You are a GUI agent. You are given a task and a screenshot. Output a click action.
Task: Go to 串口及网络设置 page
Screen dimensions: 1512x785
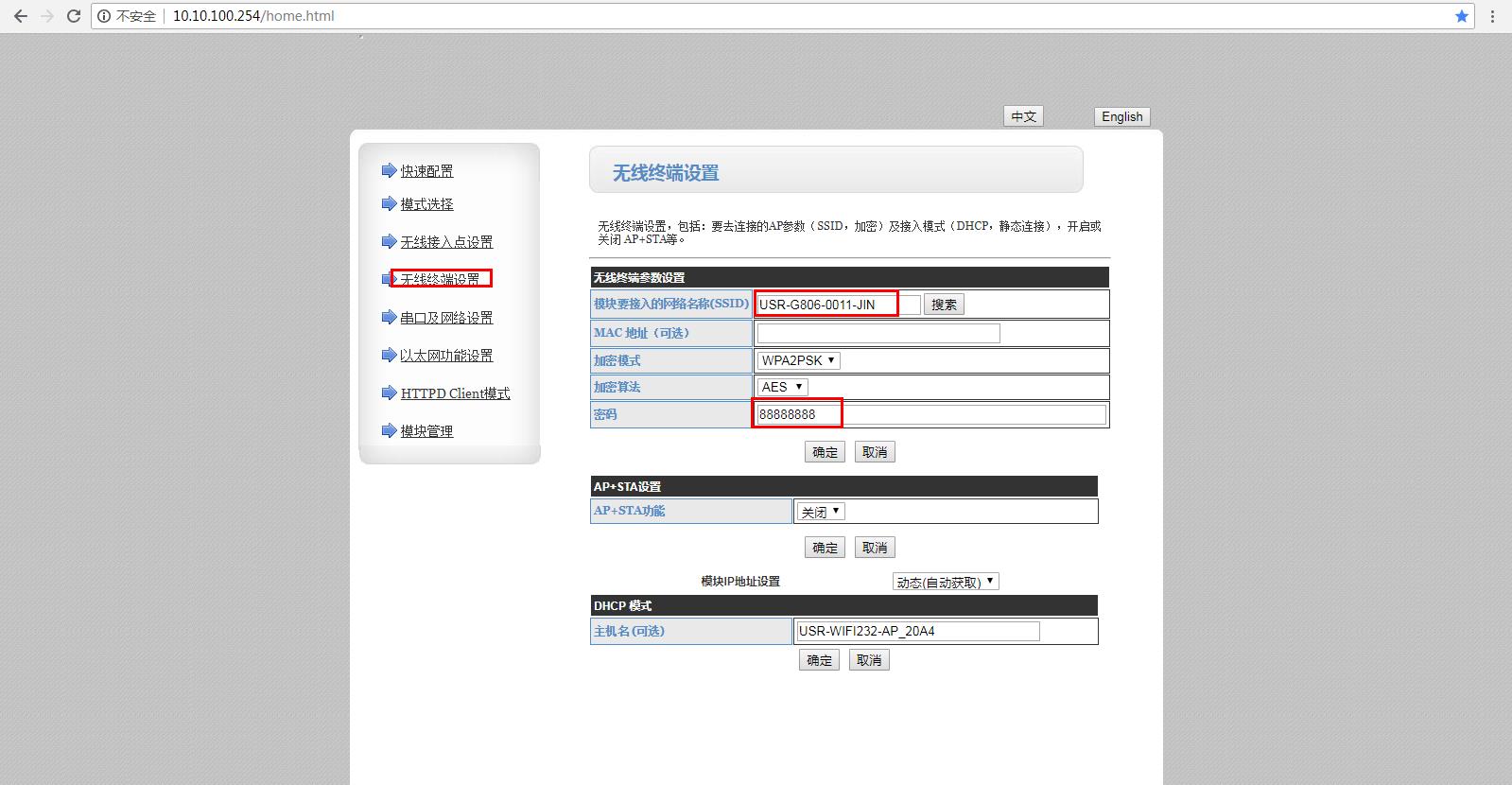[446, 318]
